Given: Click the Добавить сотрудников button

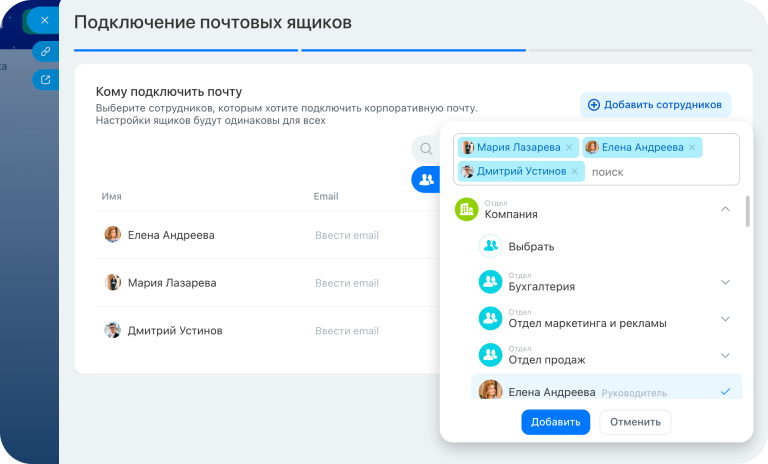Looking at the screenshot, I should point(655,105).
